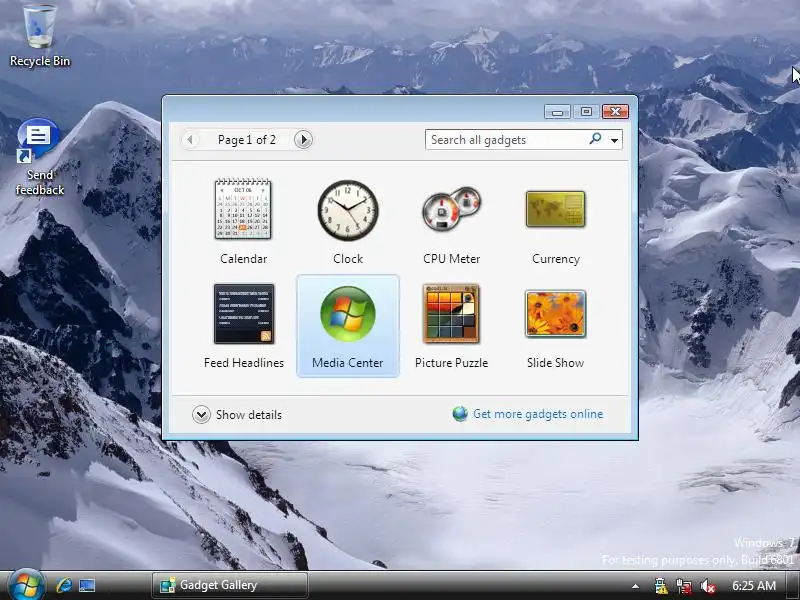Open the Send feedback desktop shortcut
The width and height of the screenshot is (800, 600).
(x=40, y=157)
